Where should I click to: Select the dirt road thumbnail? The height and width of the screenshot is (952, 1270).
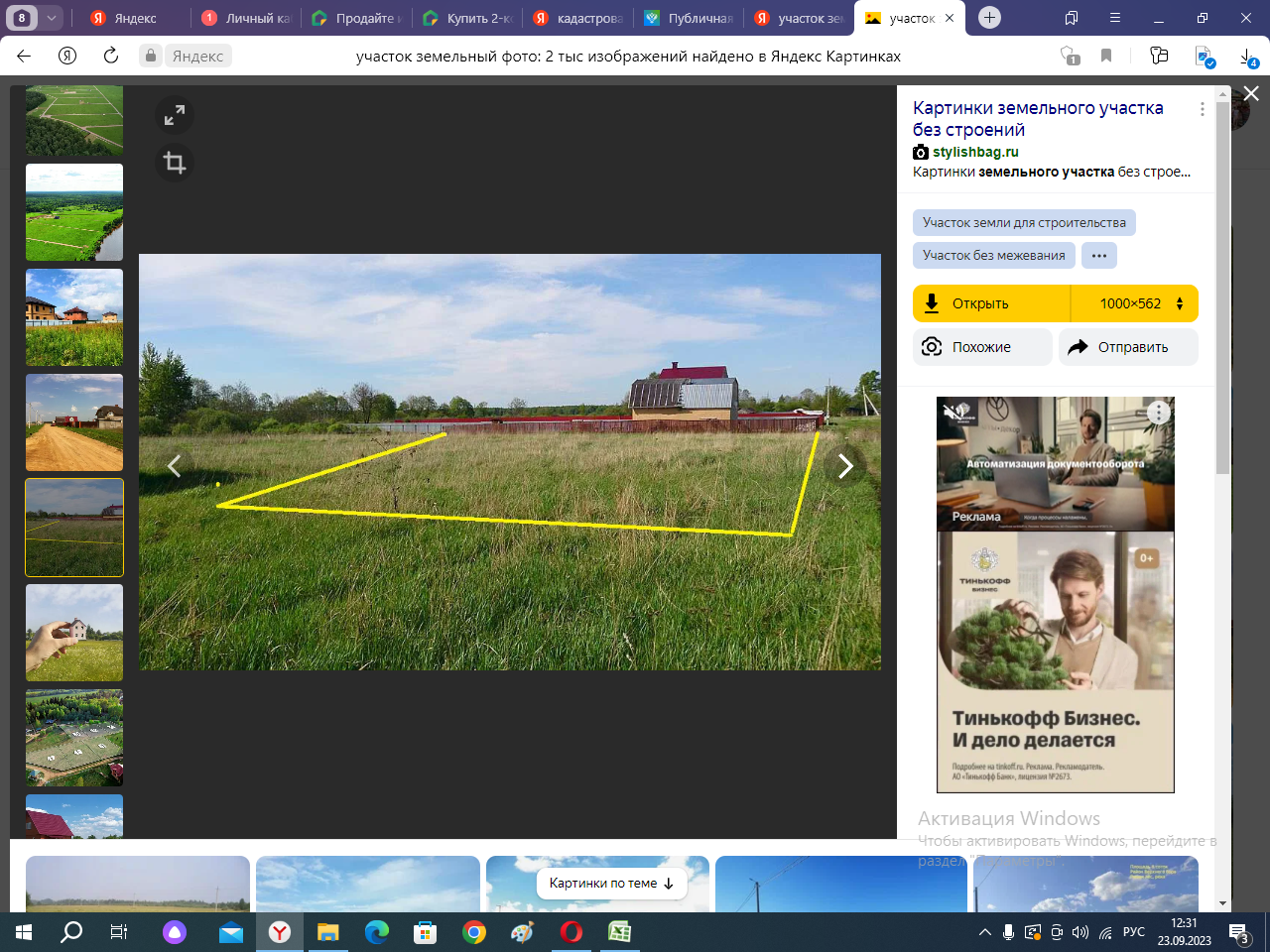[x=74, y=422]
